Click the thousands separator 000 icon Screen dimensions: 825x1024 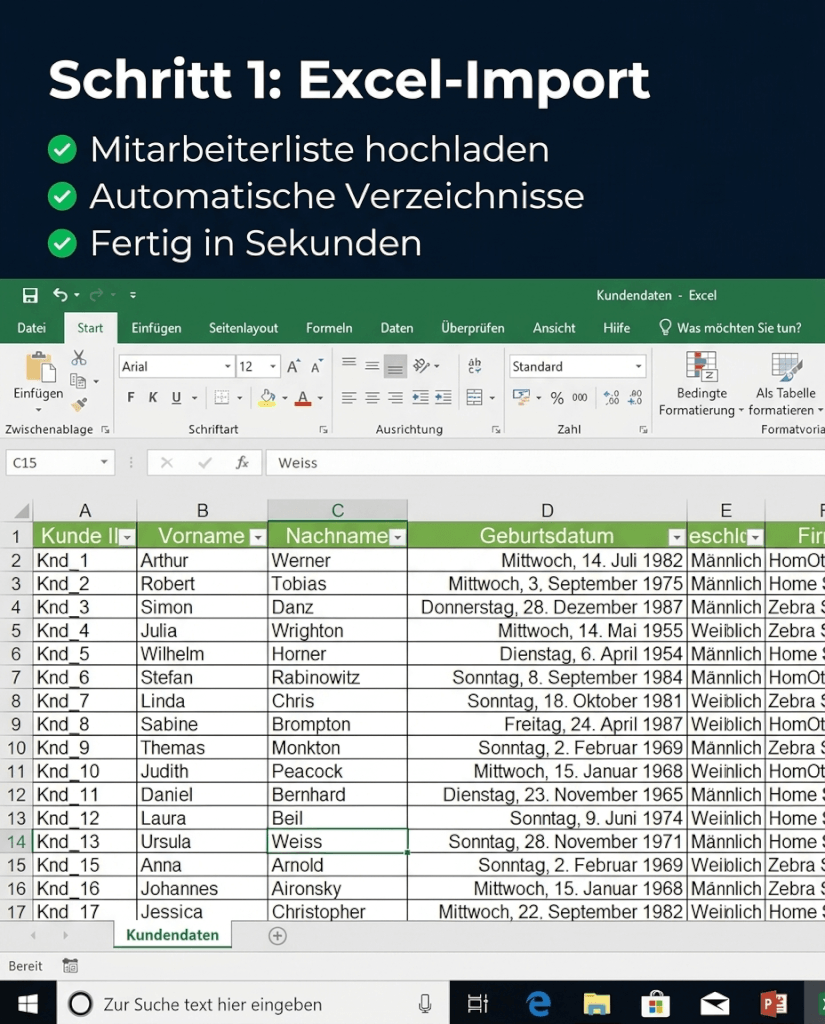click(x=580, y=397)
